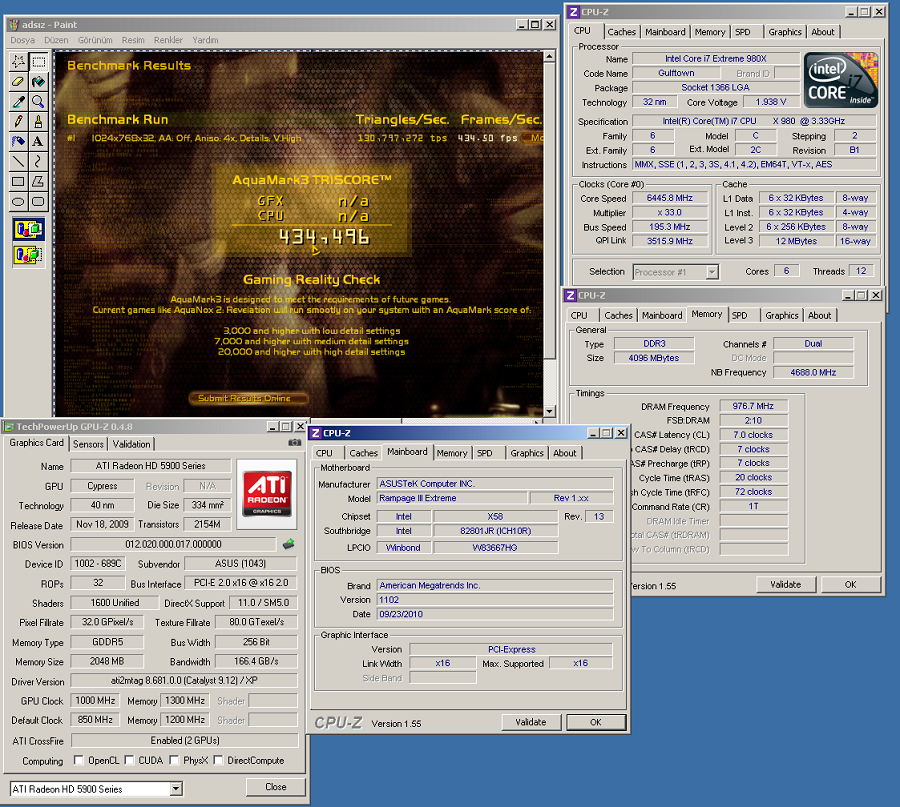The width and height of the screenshot is (900, 807).
Task: Open the Düzen menu in Paint
Action: click(56, 40)
